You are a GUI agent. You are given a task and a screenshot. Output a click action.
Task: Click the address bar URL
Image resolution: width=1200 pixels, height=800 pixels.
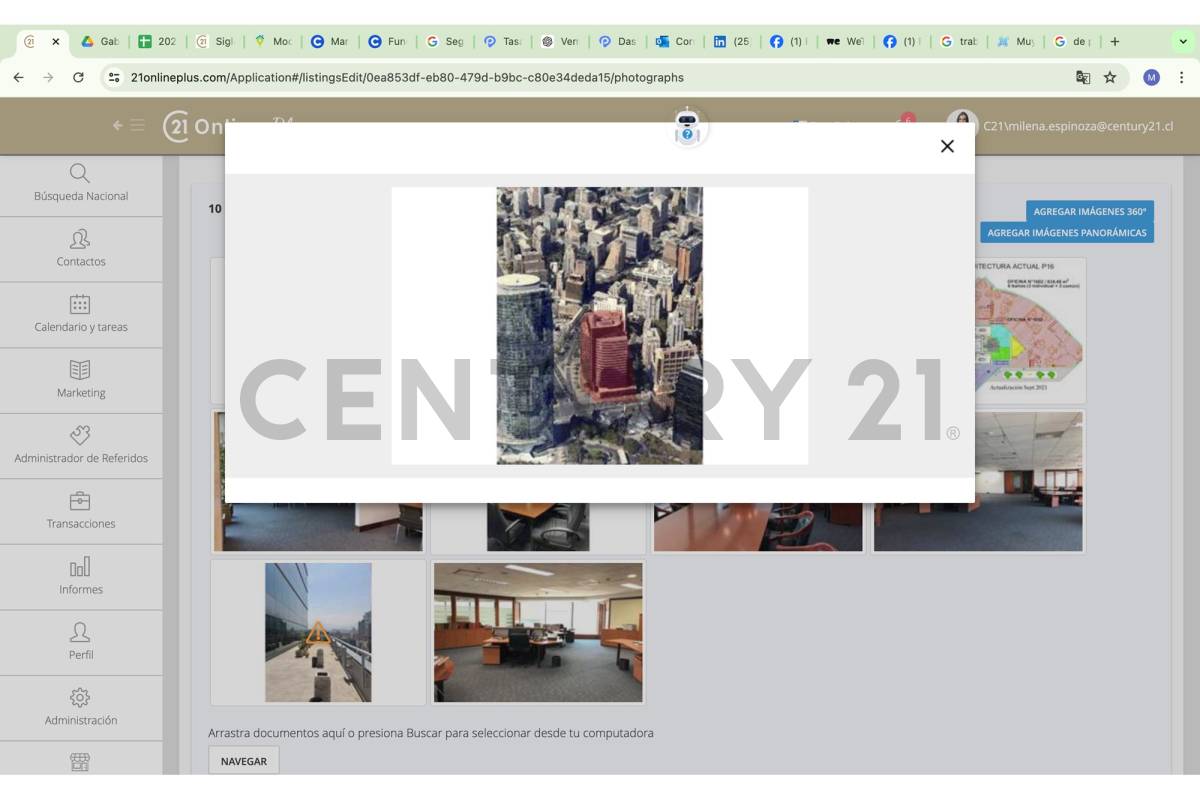(407, 77)
